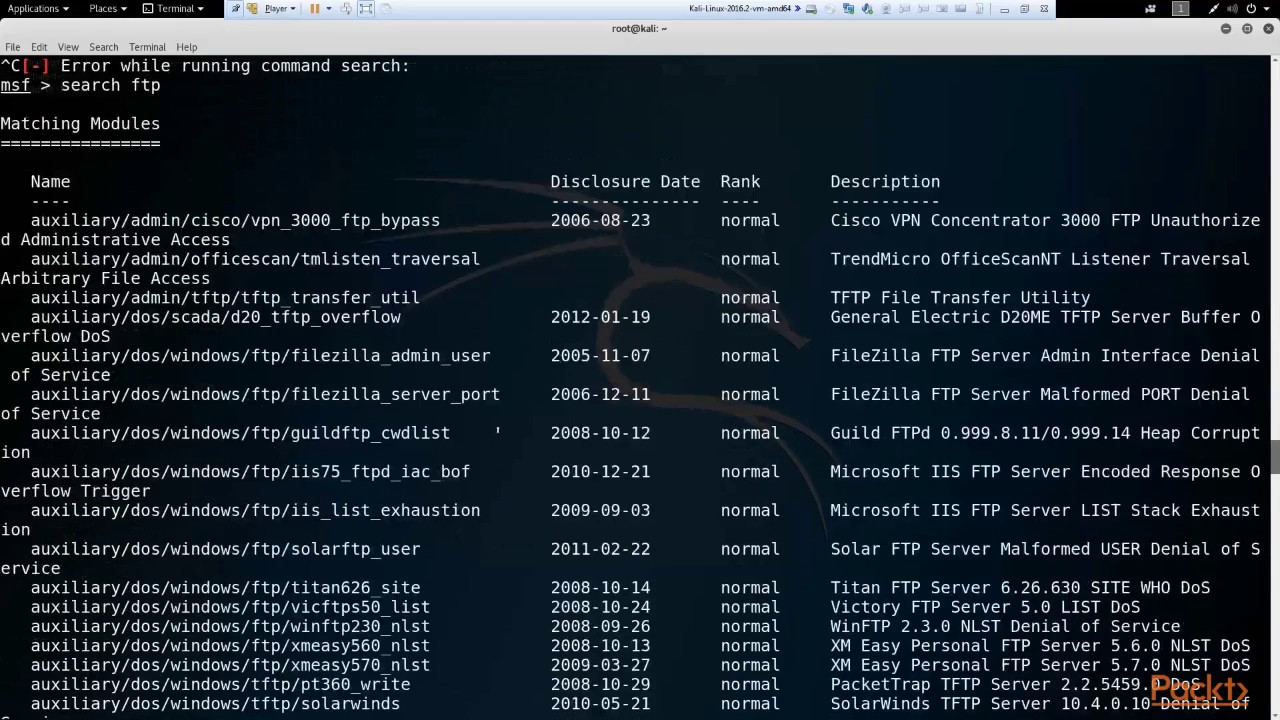
Task: Open the Terminal menu in menu bar
Action: tap(147, 47)
